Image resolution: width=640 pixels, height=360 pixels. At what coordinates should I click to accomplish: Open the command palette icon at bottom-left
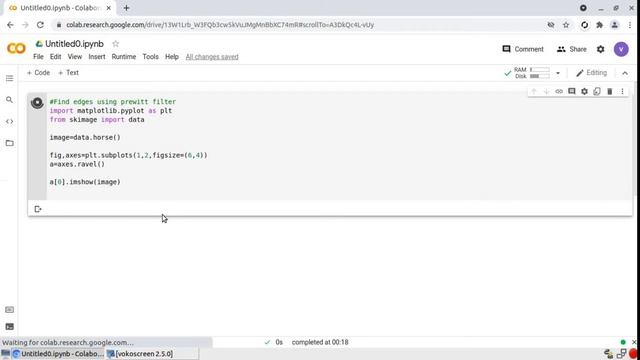(9, 310)
